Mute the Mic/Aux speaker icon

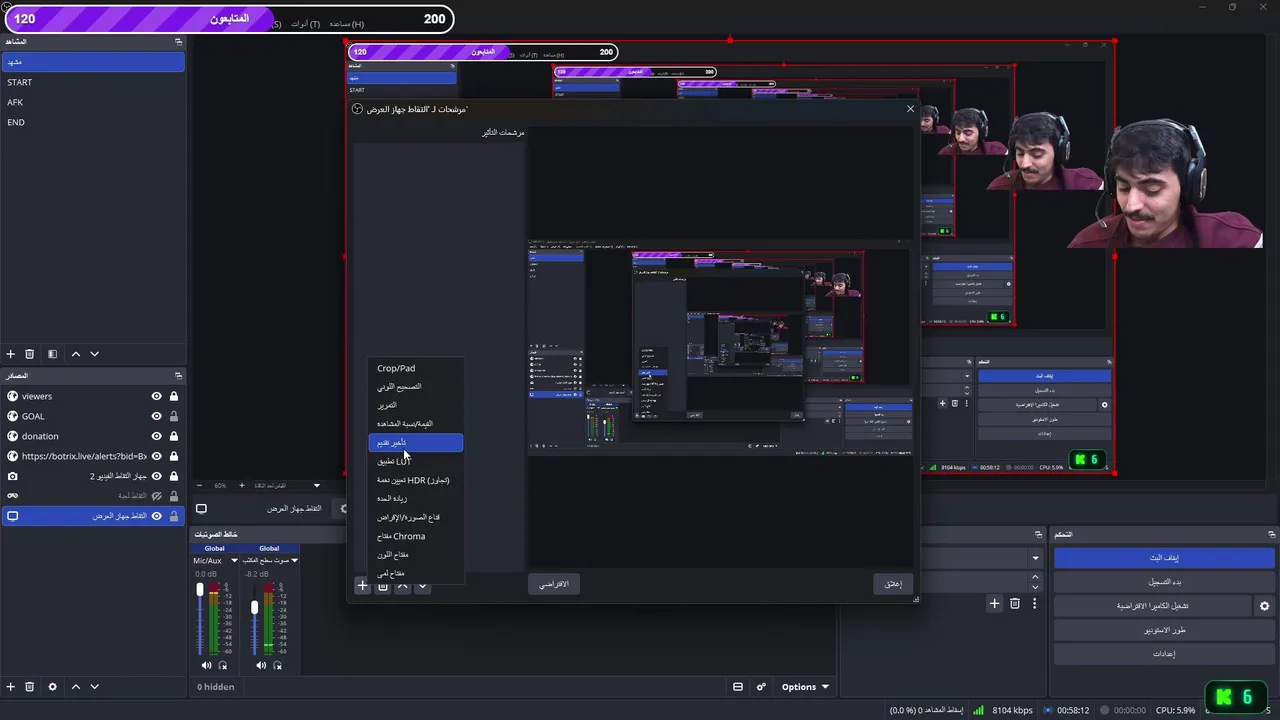click(207, 665)
